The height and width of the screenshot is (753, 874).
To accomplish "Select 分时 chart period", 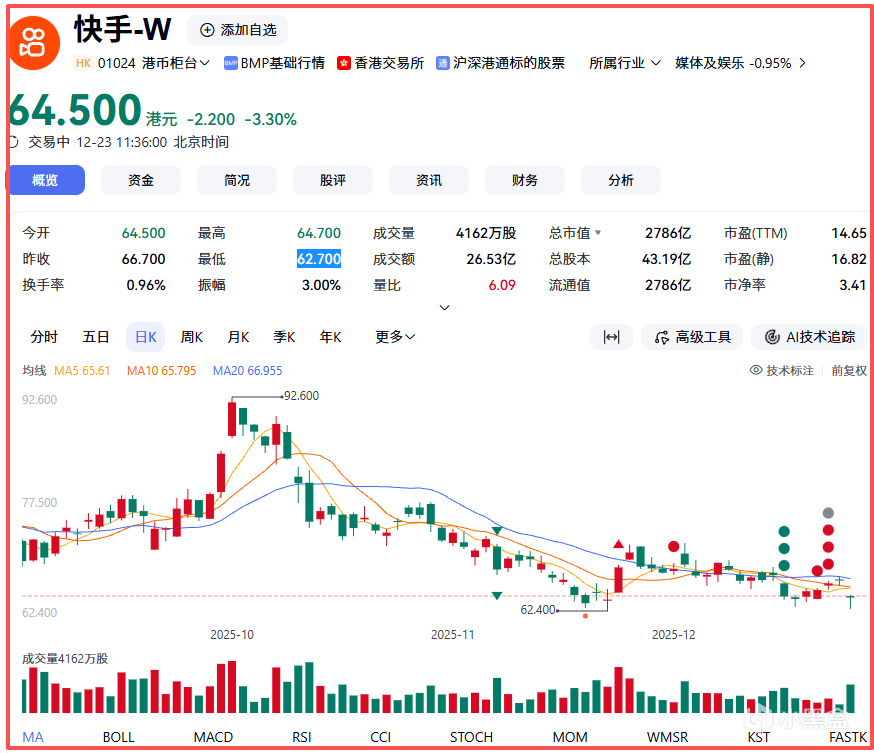I will pos(44,337).
